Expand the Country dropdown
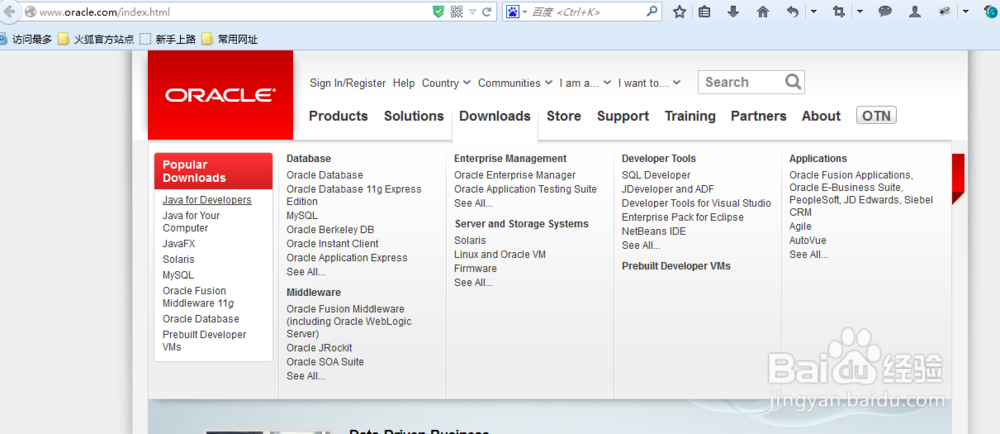The width and height of the screenshot is (1000, 434). [x=446, y=83]
